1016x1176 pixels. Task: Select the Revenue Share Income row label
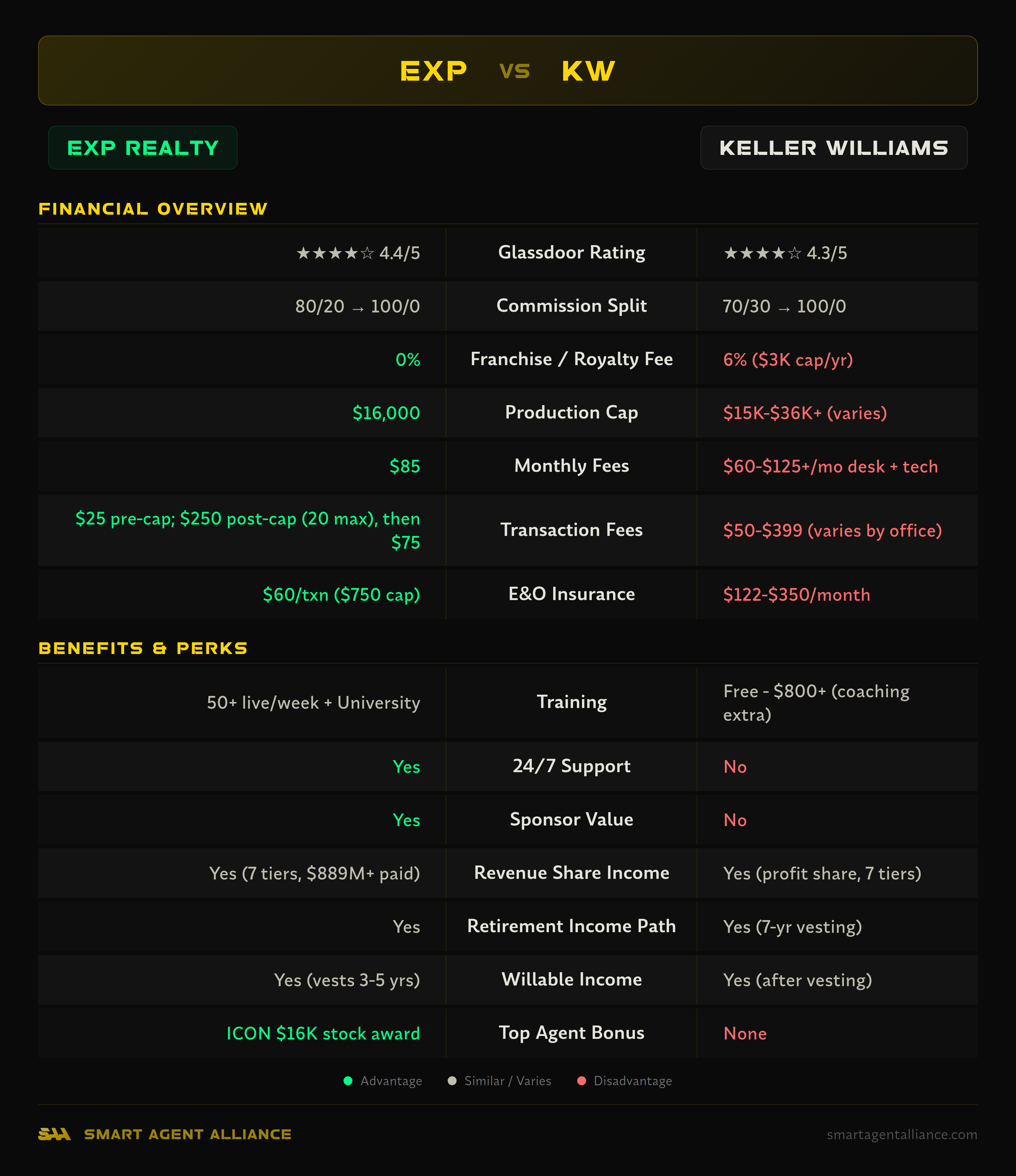pyautogui.click(x=571, y=872)
